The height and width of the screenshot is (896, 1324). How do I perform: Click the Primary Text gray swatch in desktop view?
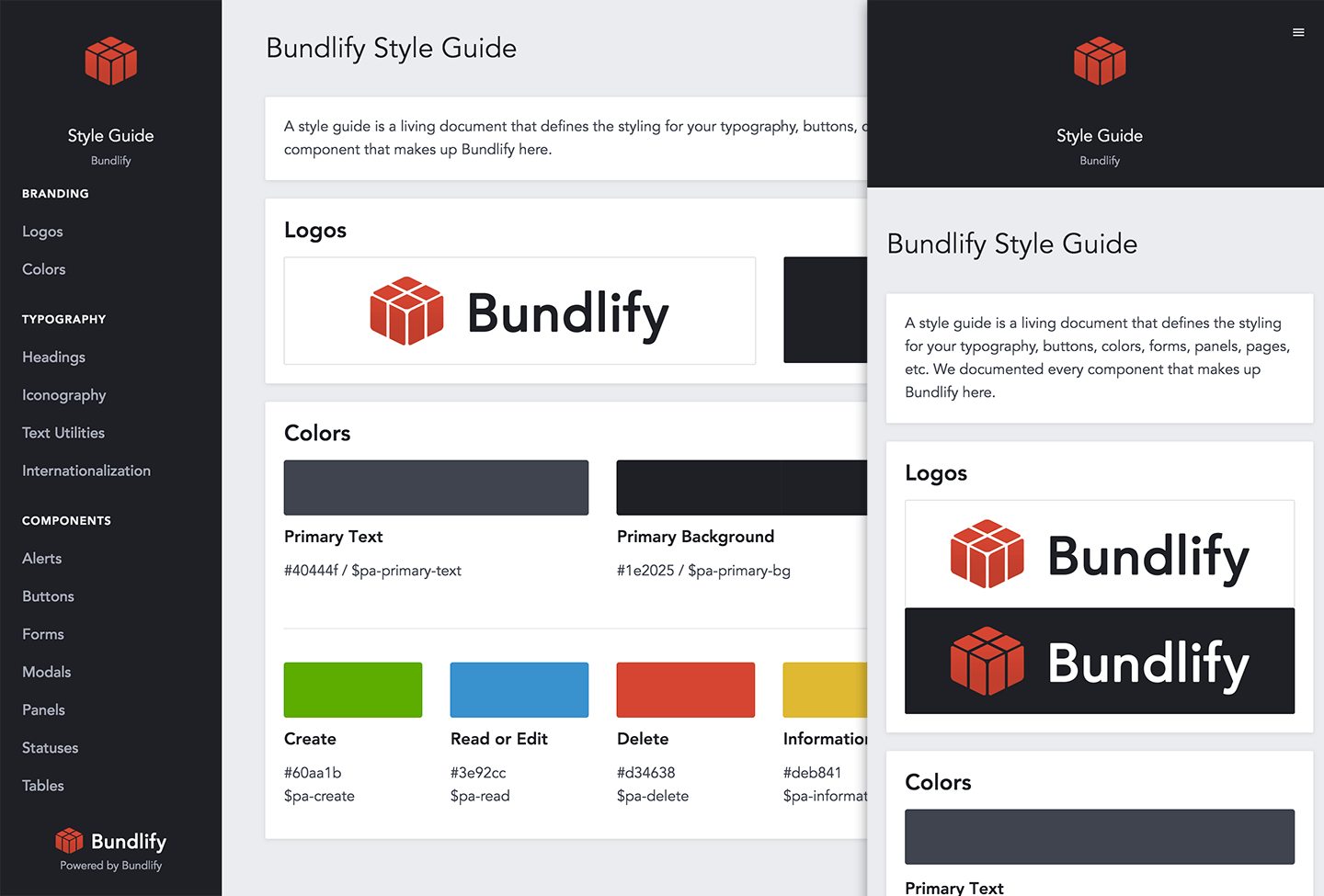436,487
